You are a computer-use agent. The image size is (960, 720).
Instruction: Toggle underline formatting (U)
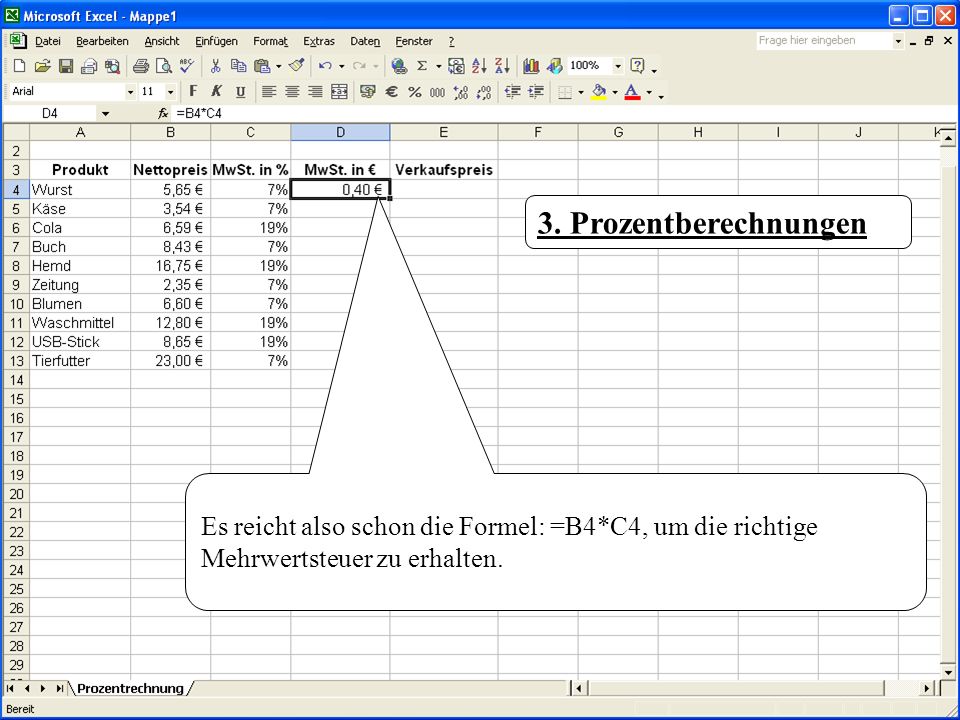click(240, 92)
